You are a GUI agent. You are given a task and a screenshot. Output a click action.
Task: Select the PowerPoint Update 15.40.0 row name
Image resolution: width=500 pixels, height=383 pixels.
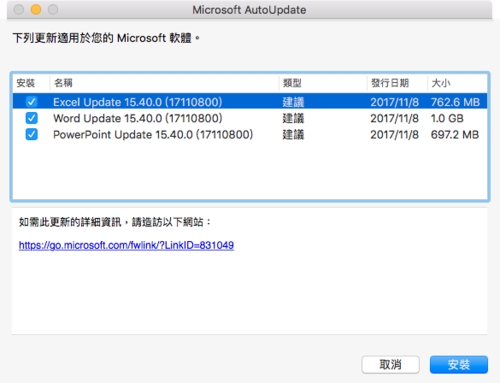click(153, 135)
